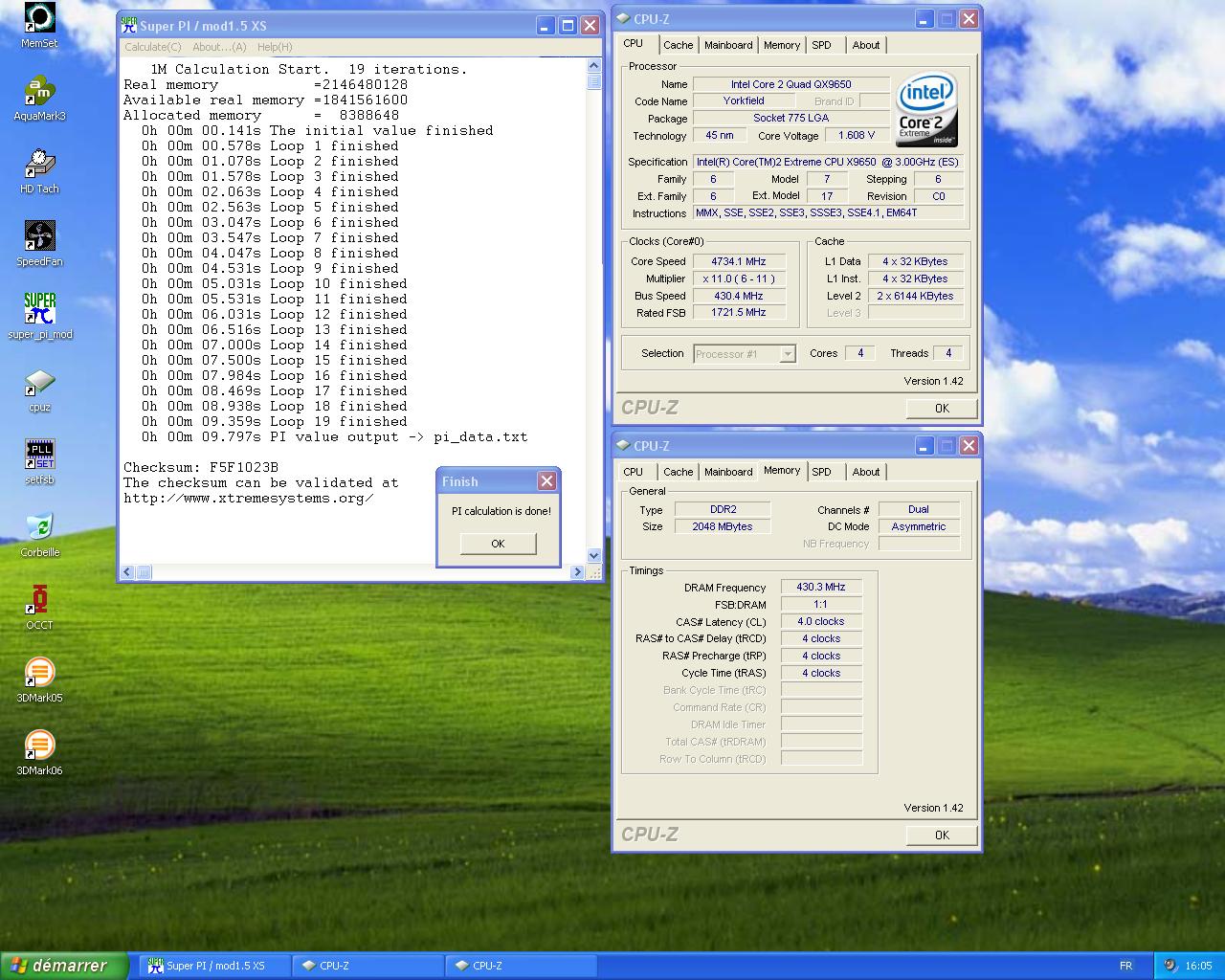Switch to About tab in lower CPU-Z
Viewport: 1225px width, 980px height.
click(x=866, y=472)
